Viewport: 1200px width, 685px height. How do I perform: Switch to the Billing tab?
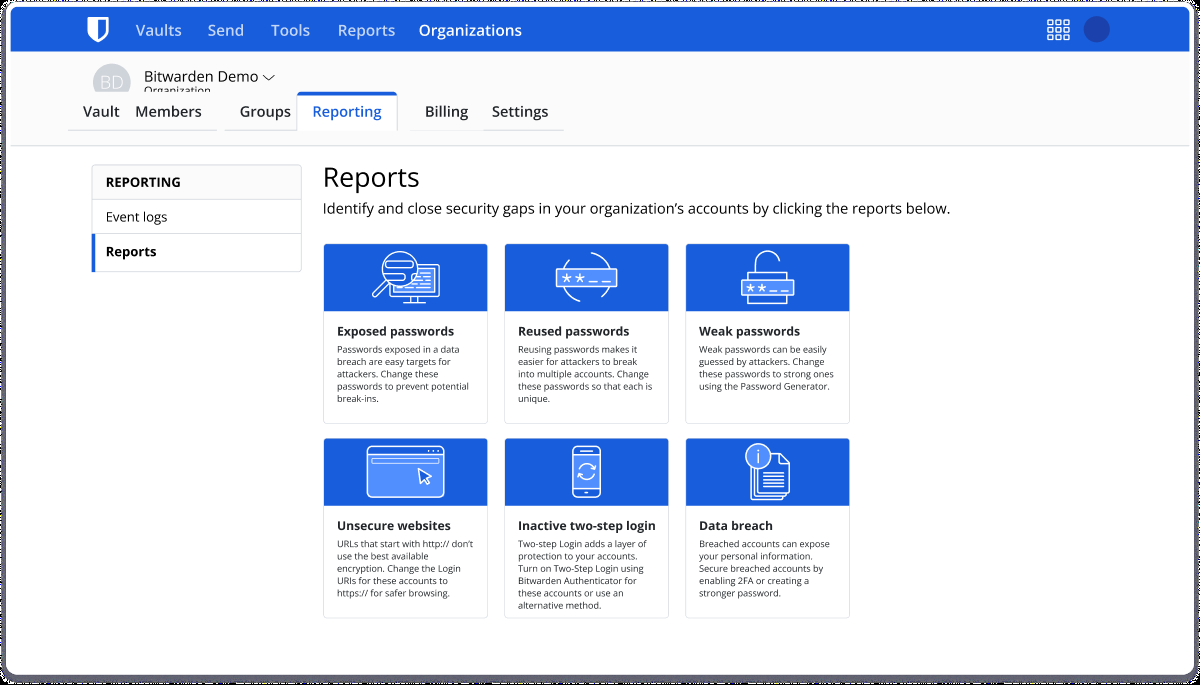tap(446, 112)
